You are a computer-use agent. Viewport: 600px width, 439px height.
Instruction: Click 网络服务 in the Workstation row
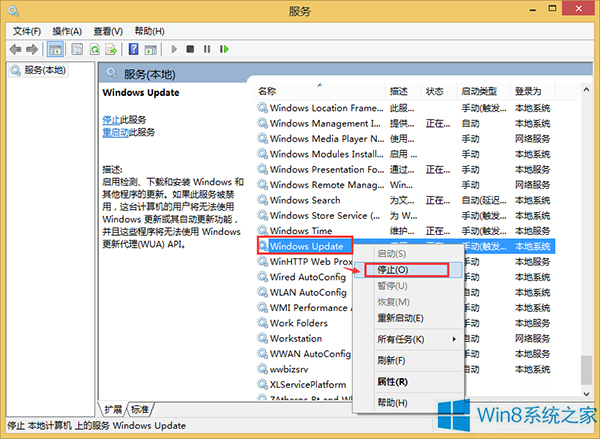pos(532,339)
